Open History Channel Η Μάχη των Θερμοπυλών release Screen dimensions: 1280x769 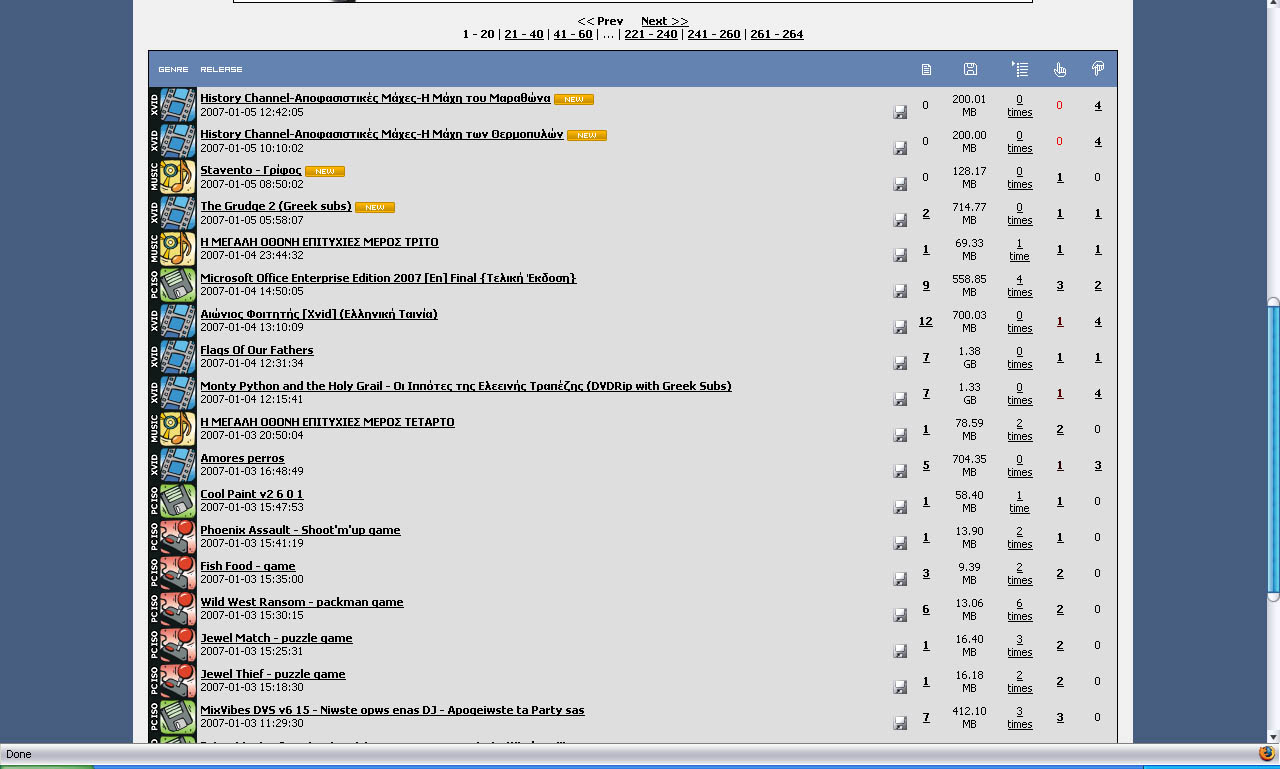click(x=382, y=134)
